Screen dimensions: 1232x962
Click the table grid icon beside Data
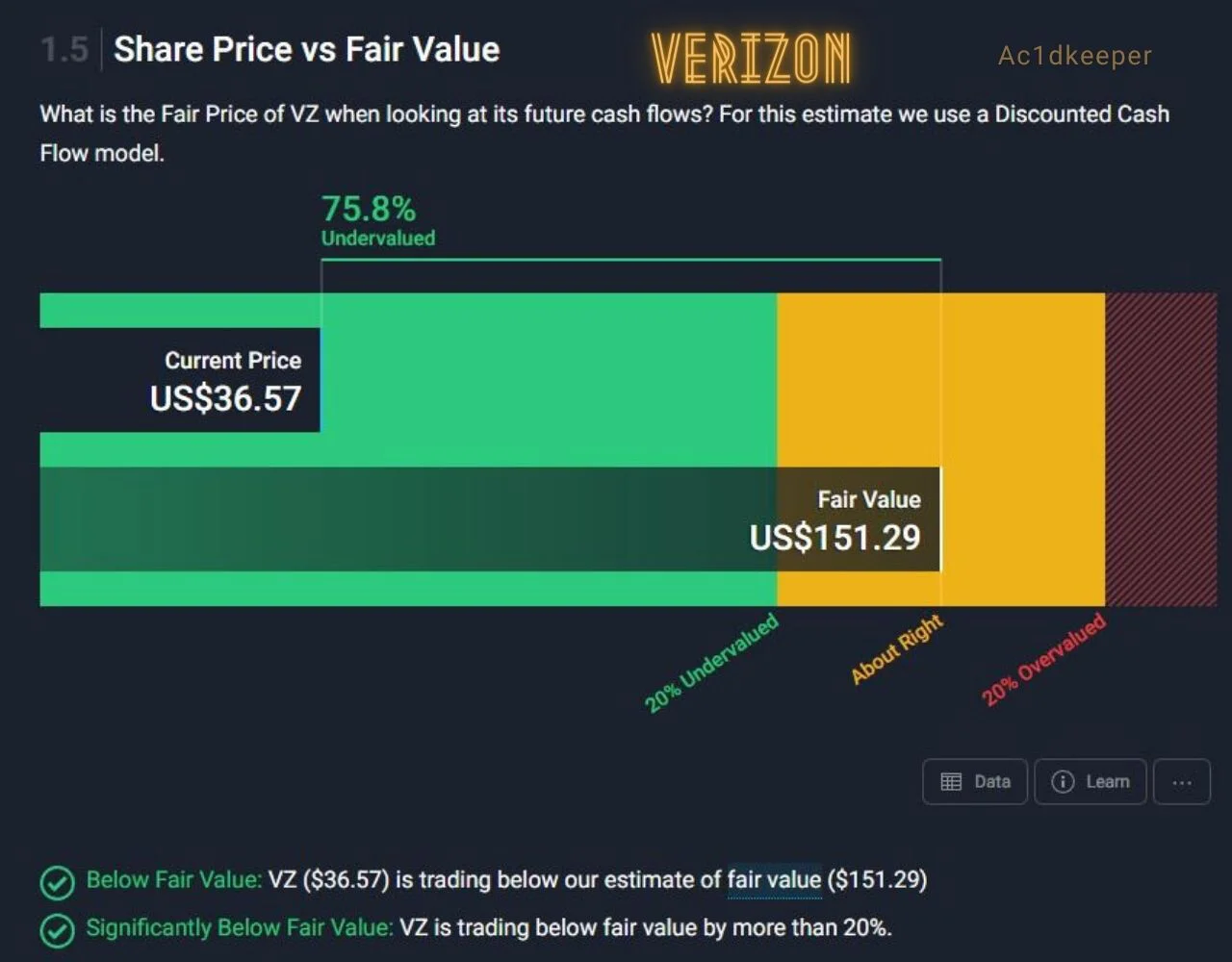point(951,782)
